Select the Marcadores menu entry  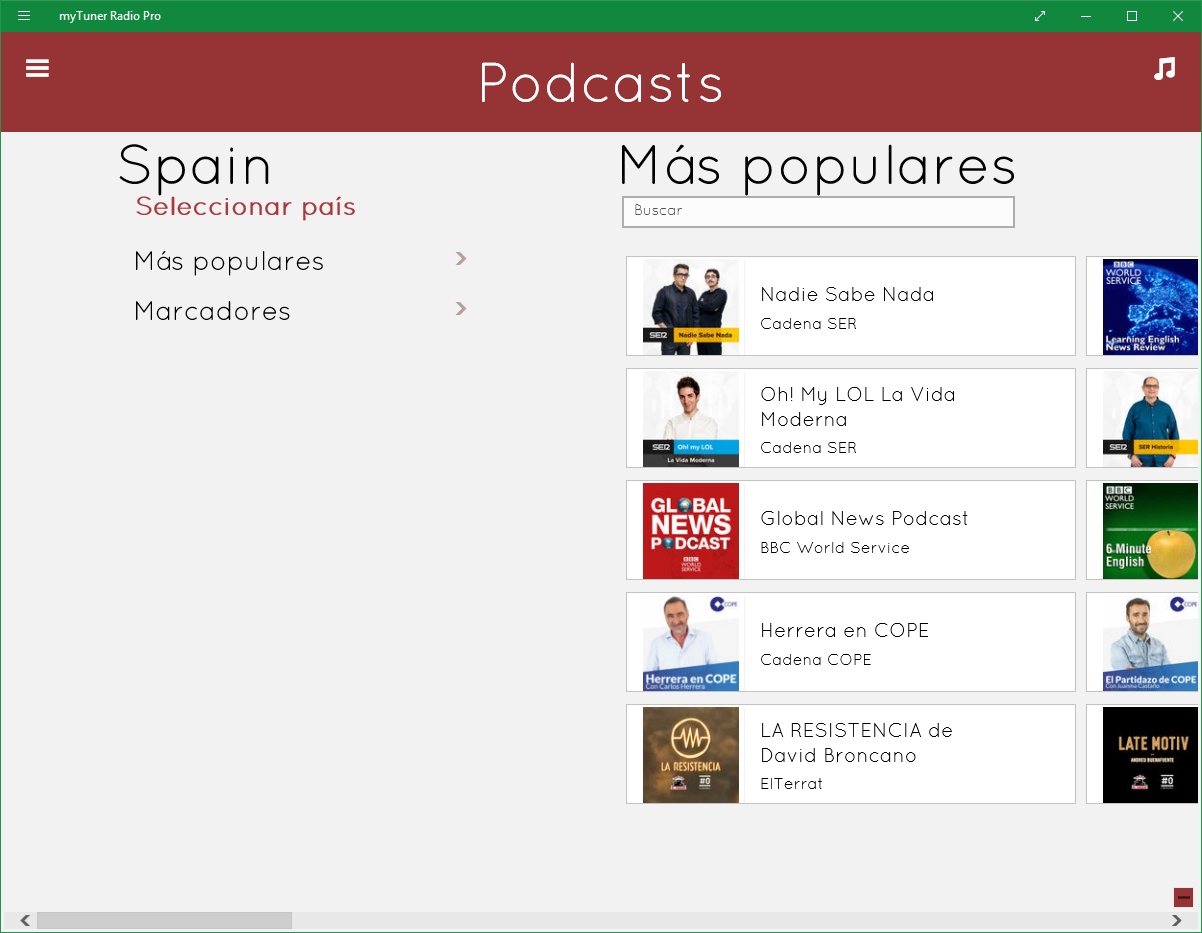pyautogui.click(x=212, y=311)
